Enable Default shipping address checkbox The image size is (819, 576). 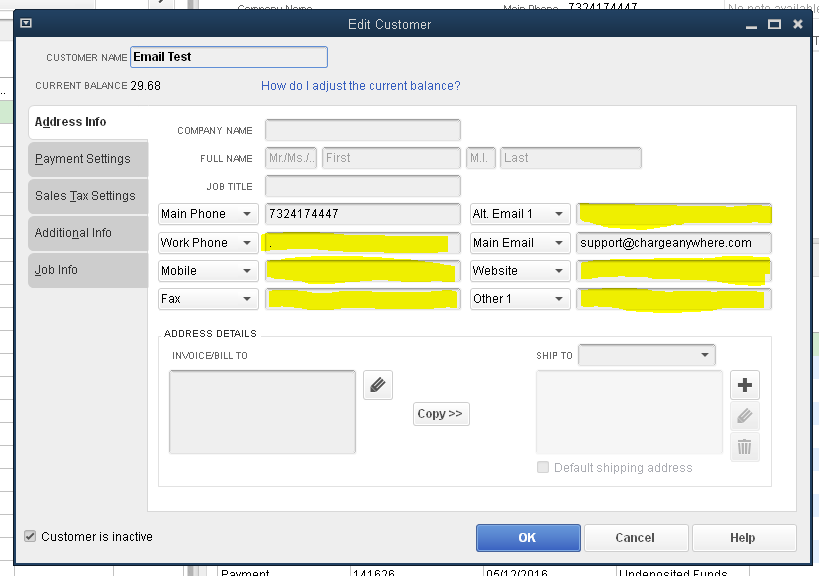(543, 467)
